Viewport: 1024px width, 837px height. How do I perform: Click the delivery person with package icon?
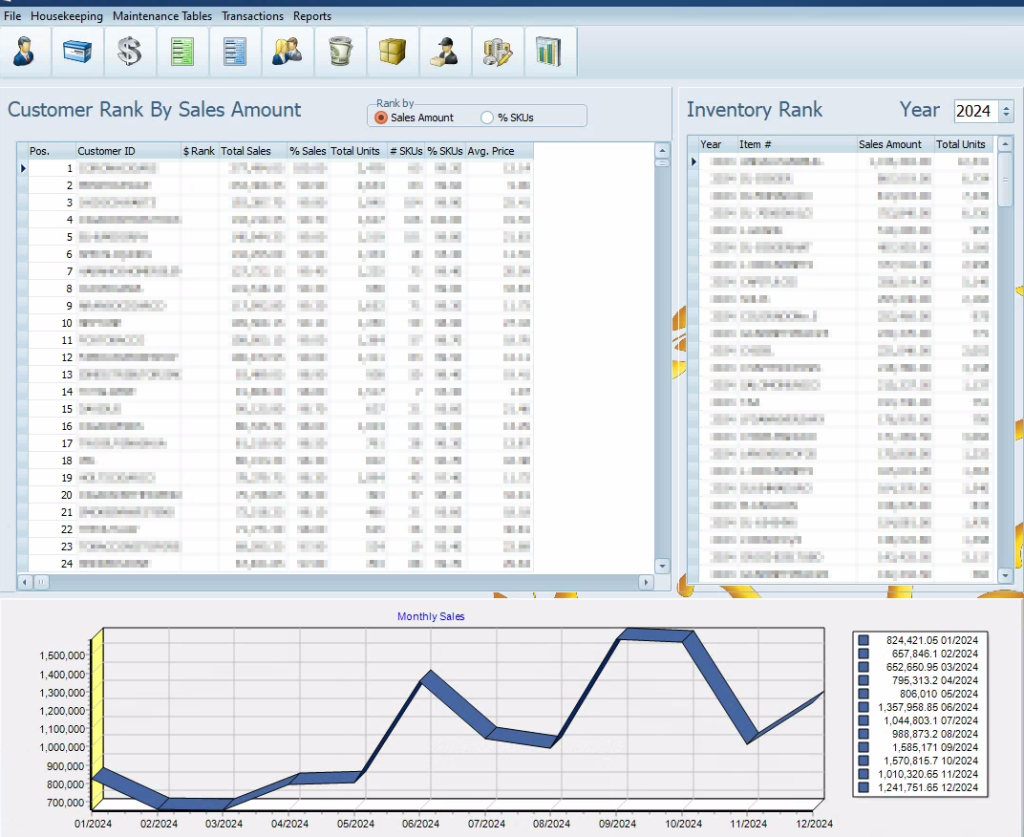(x=443, y=51)
